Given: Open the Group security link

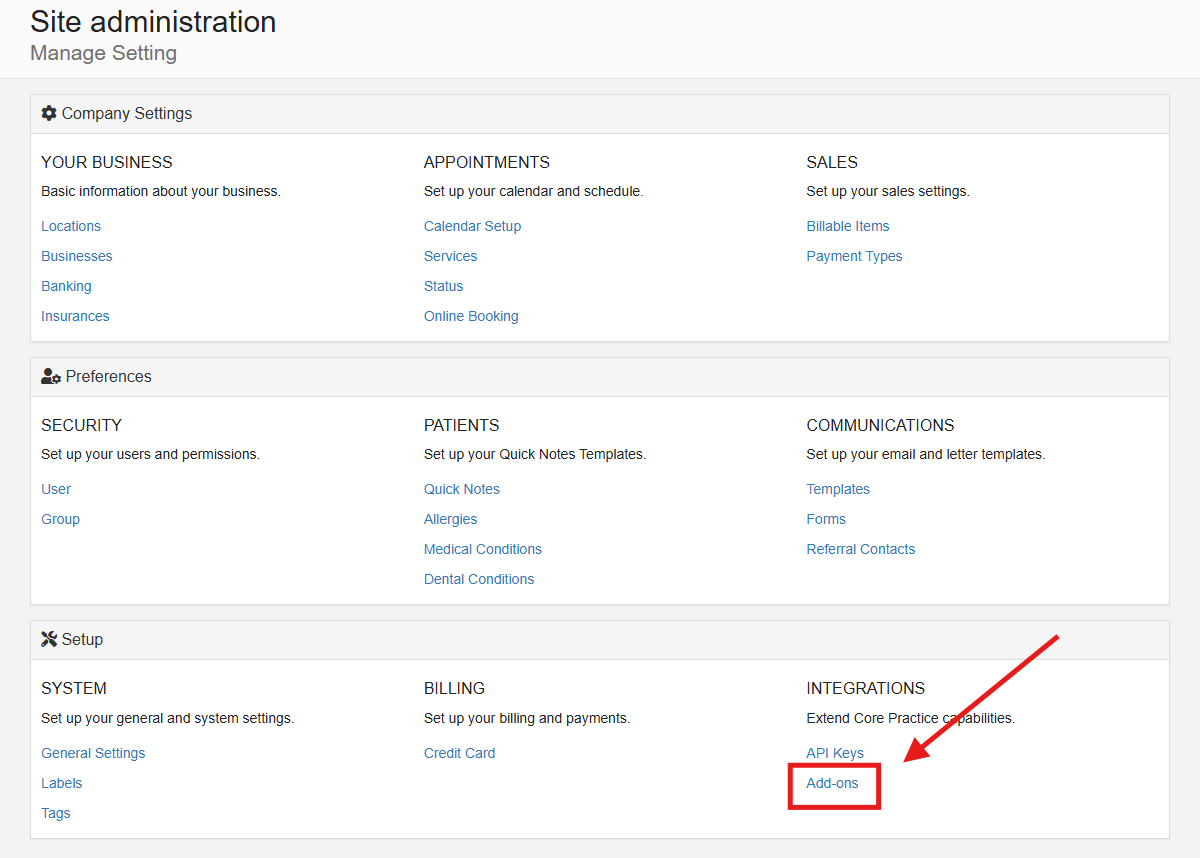Looking at the screenshot, I should click(x=60, y=519).
